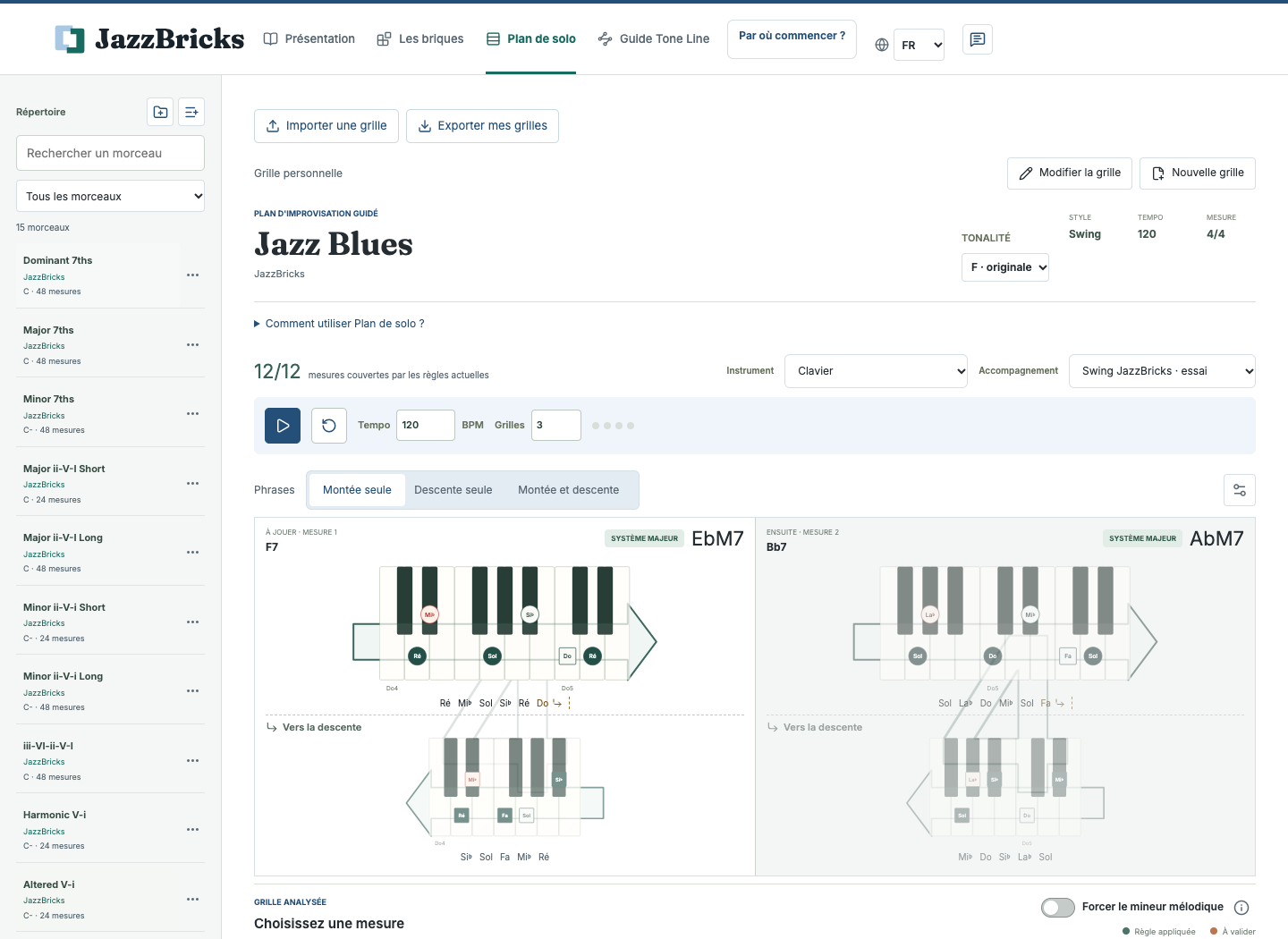The width and height of the screenshot is (1288, 939).
Task: Open the Tonalité F · originale dropdown
Action: click(x=1005, y=267)
